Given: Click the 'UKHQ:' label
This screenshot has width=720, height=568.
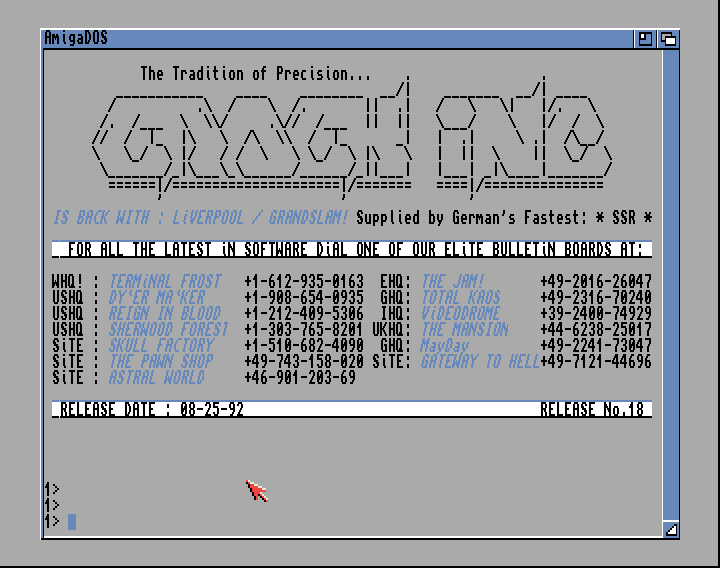Looking at the screenshot, I should (x=392, y=329).
